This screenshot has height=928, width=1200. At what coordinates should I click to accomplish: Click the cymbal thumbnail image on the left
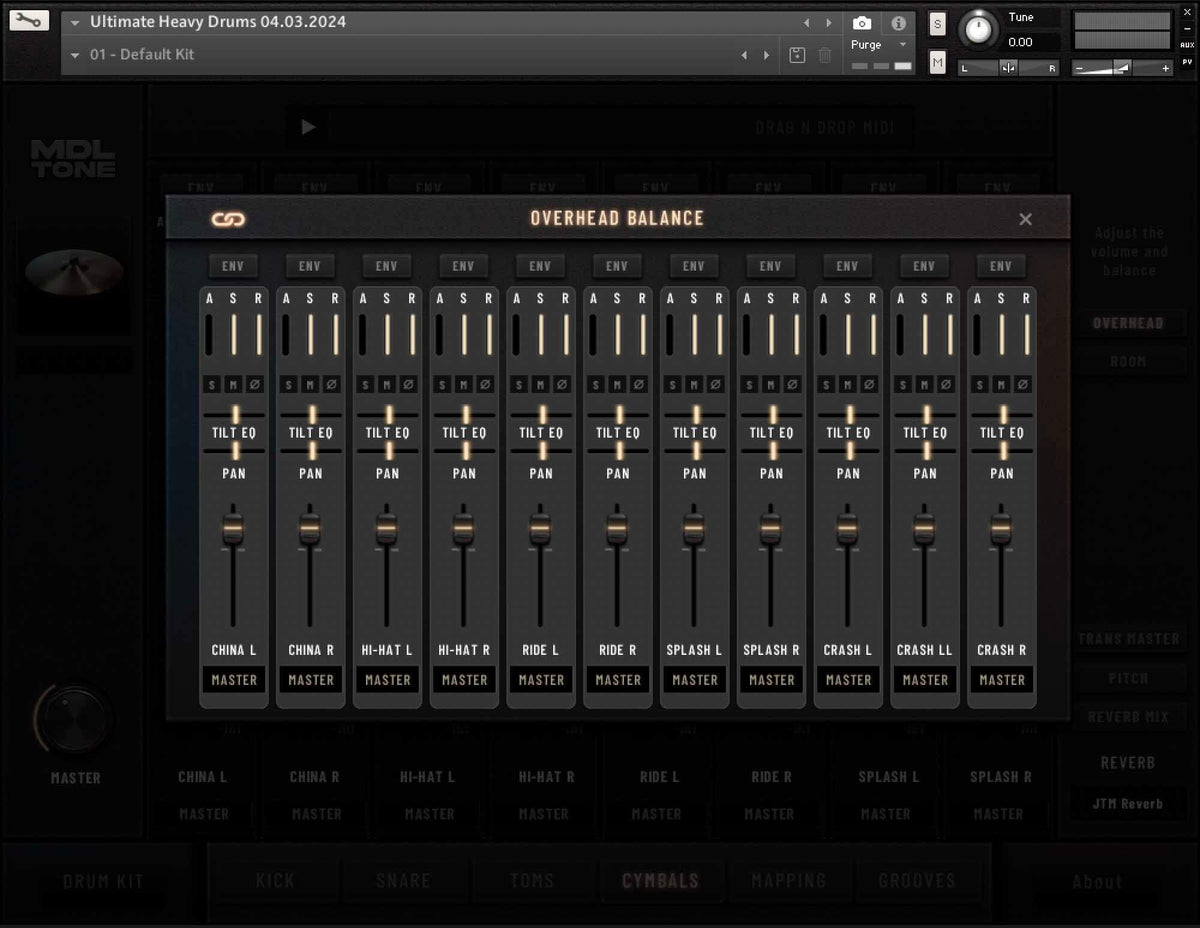74,272
